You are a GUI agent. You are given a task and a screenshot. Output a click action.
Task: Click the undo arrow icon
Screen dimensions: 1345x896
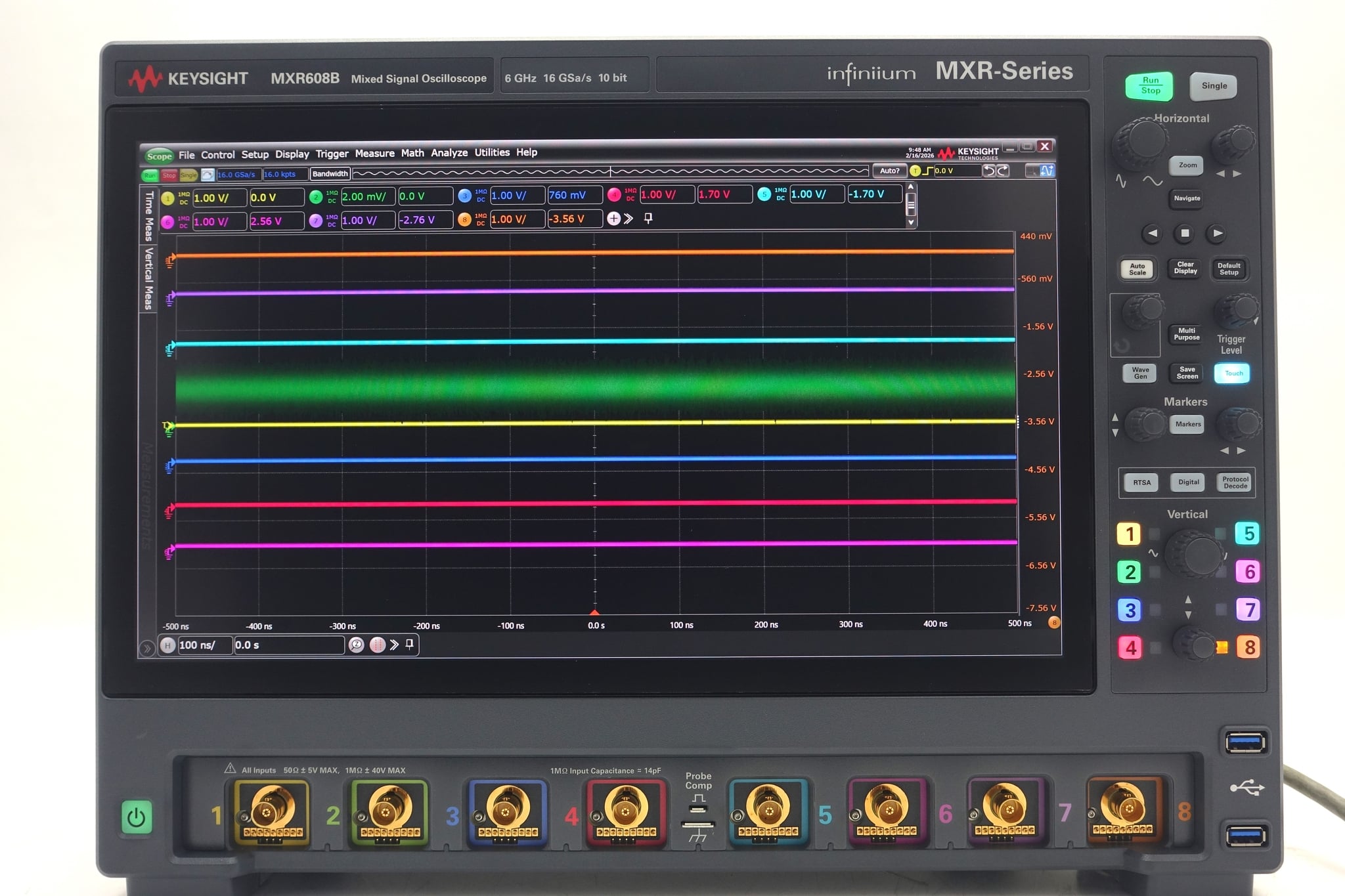(x=990, y=171)
